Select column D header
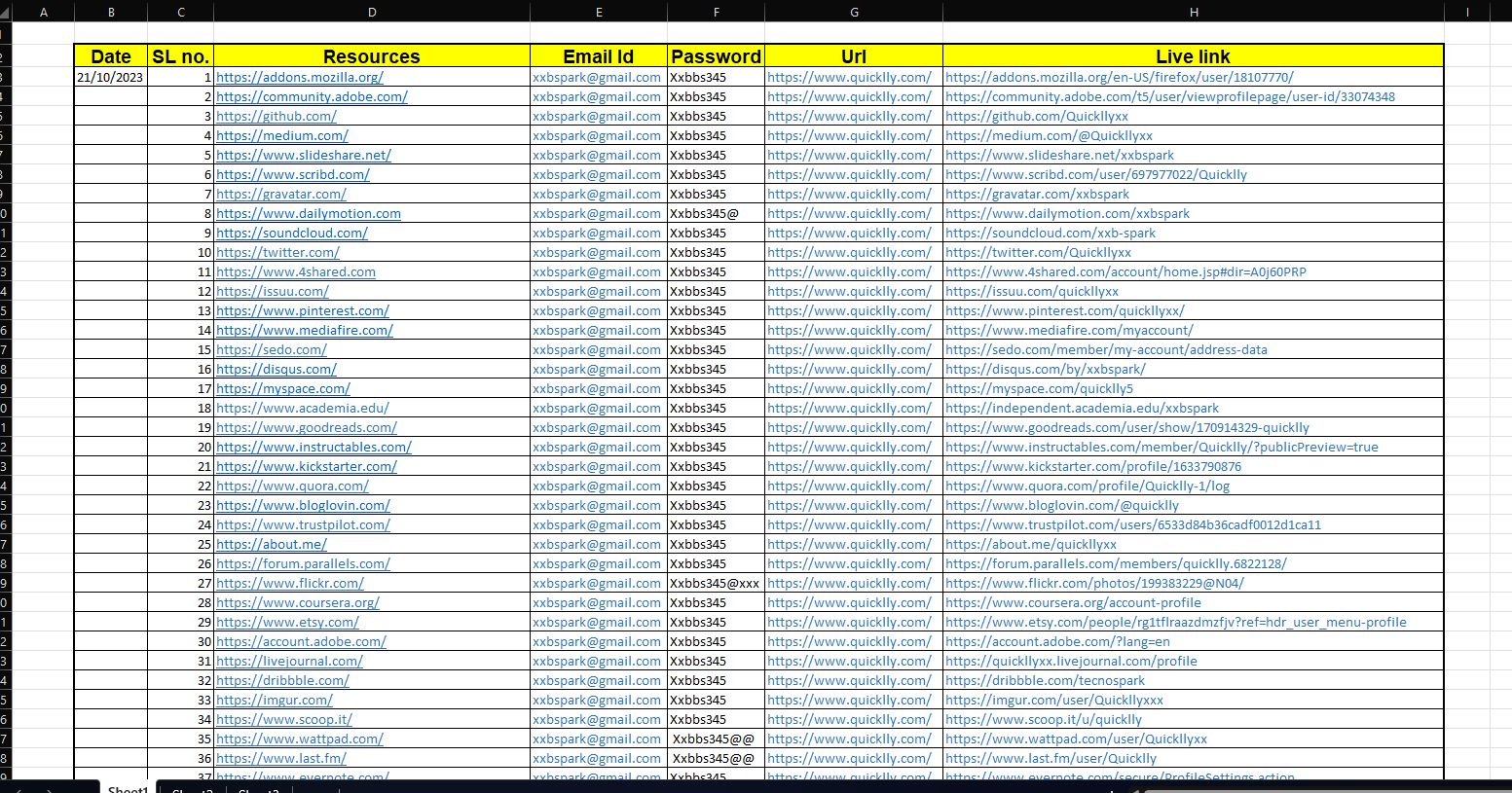 click(372, 12)
